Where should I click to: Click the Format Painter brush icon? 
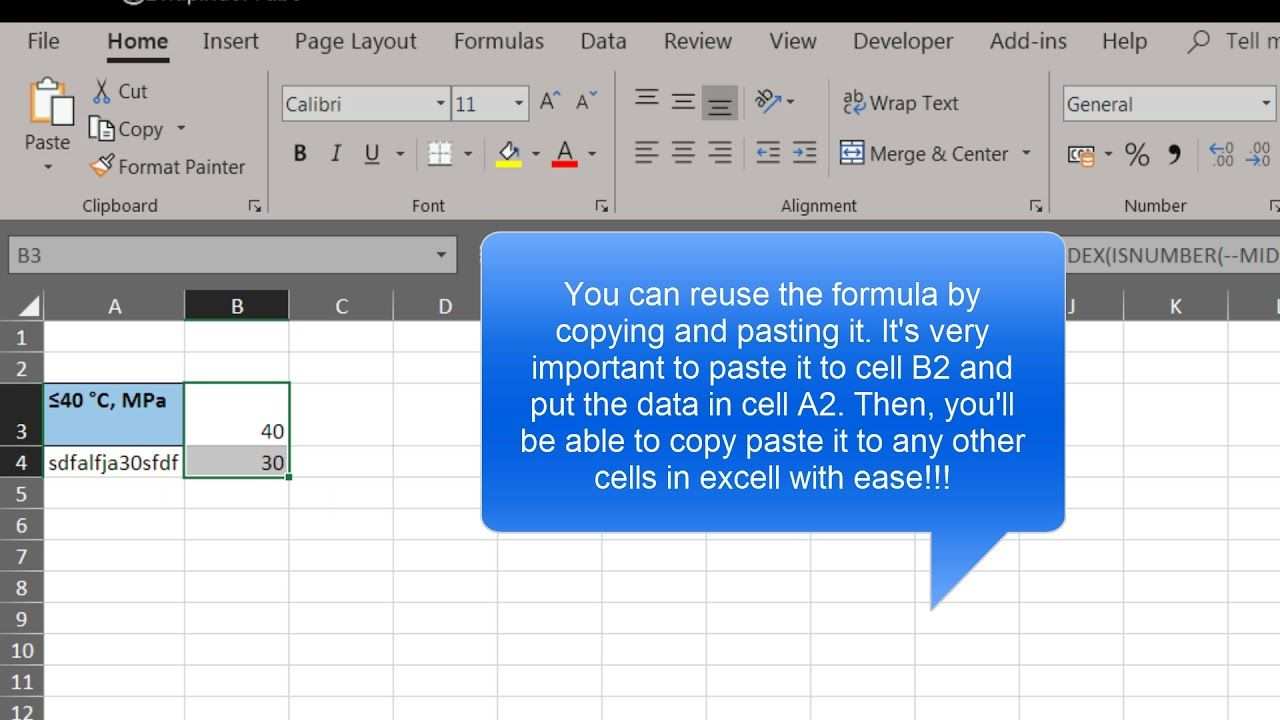point(102,166)
